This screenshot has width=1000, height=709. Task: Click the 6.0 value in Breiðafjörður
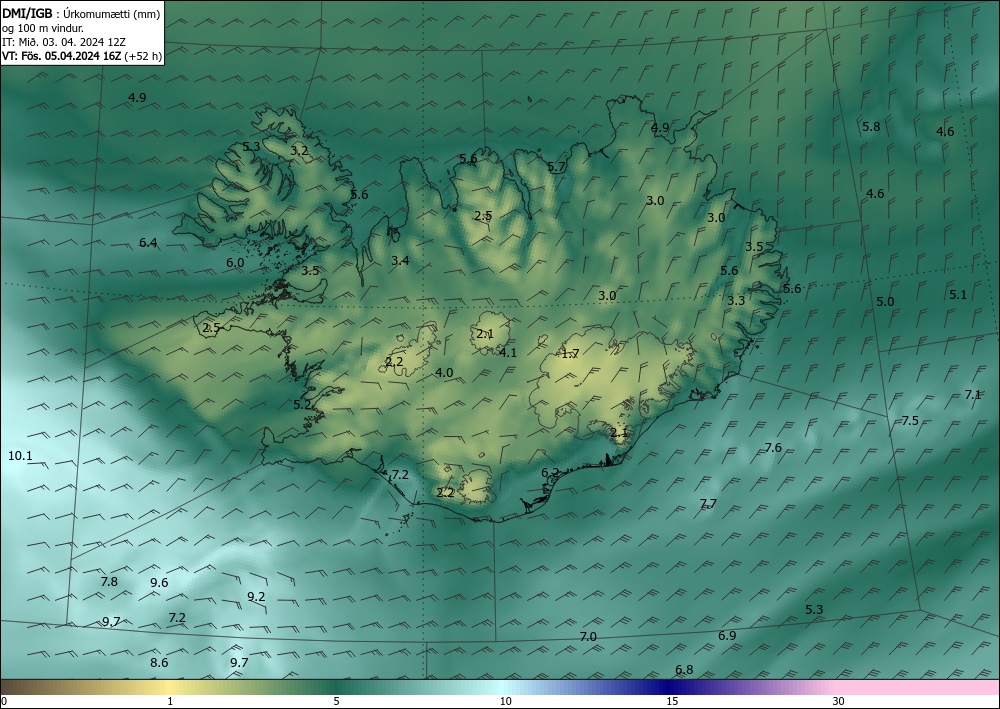pyautogui.click(x=235, y=263)
